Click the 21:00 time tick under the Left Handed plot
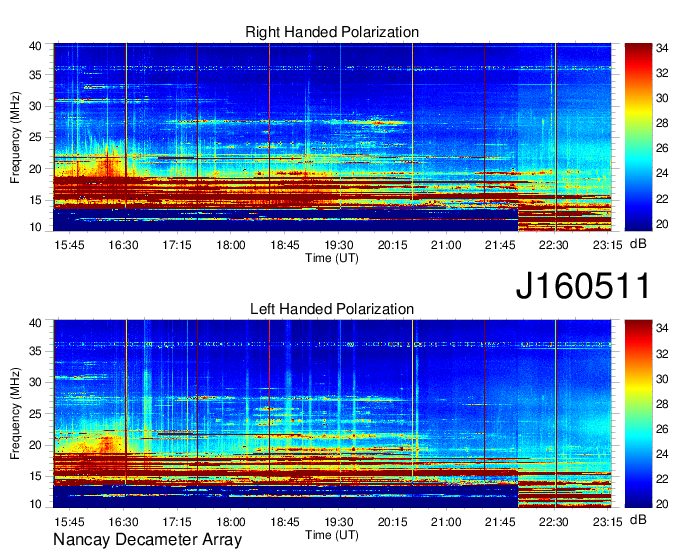This screenshot has height=552, width=680. (446, 521)
